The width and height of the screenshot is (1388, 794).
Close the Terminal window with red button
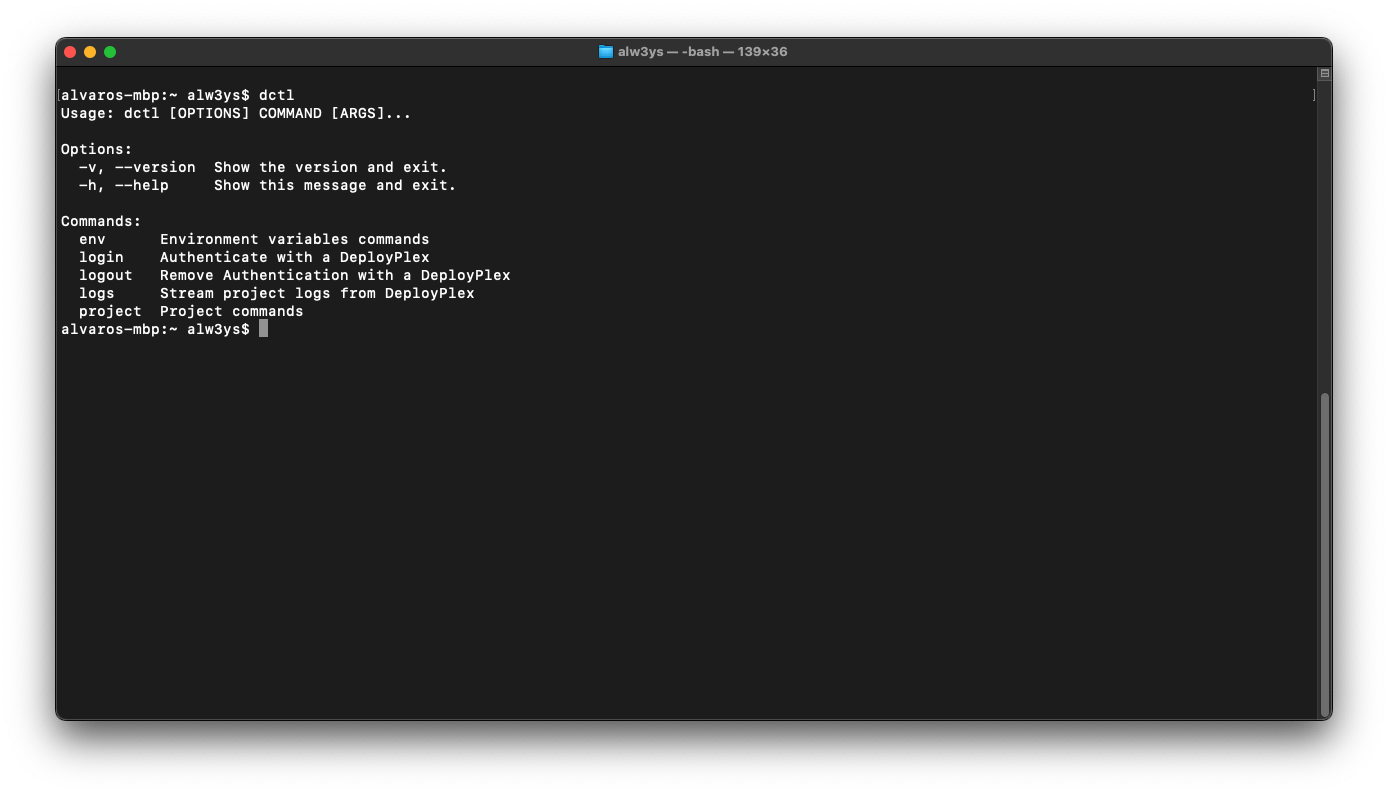point(70,52)
